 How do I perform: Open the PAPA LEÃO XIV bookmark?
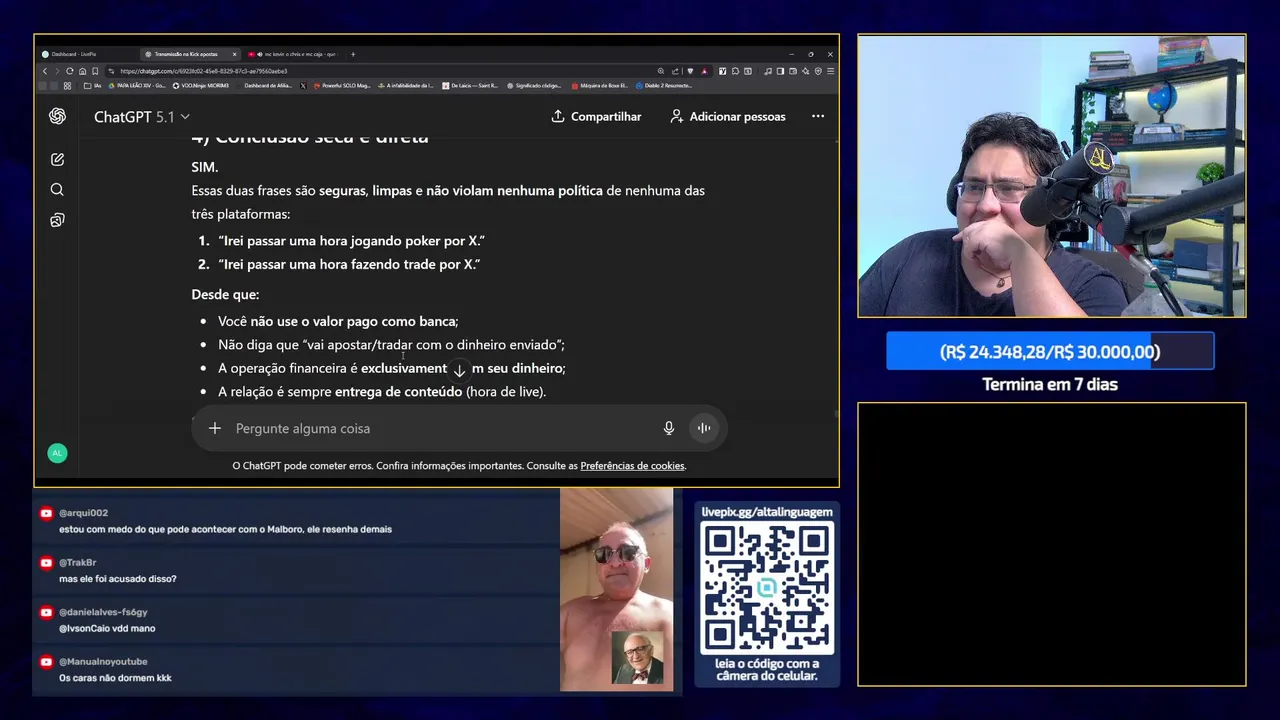click(136, 86)
